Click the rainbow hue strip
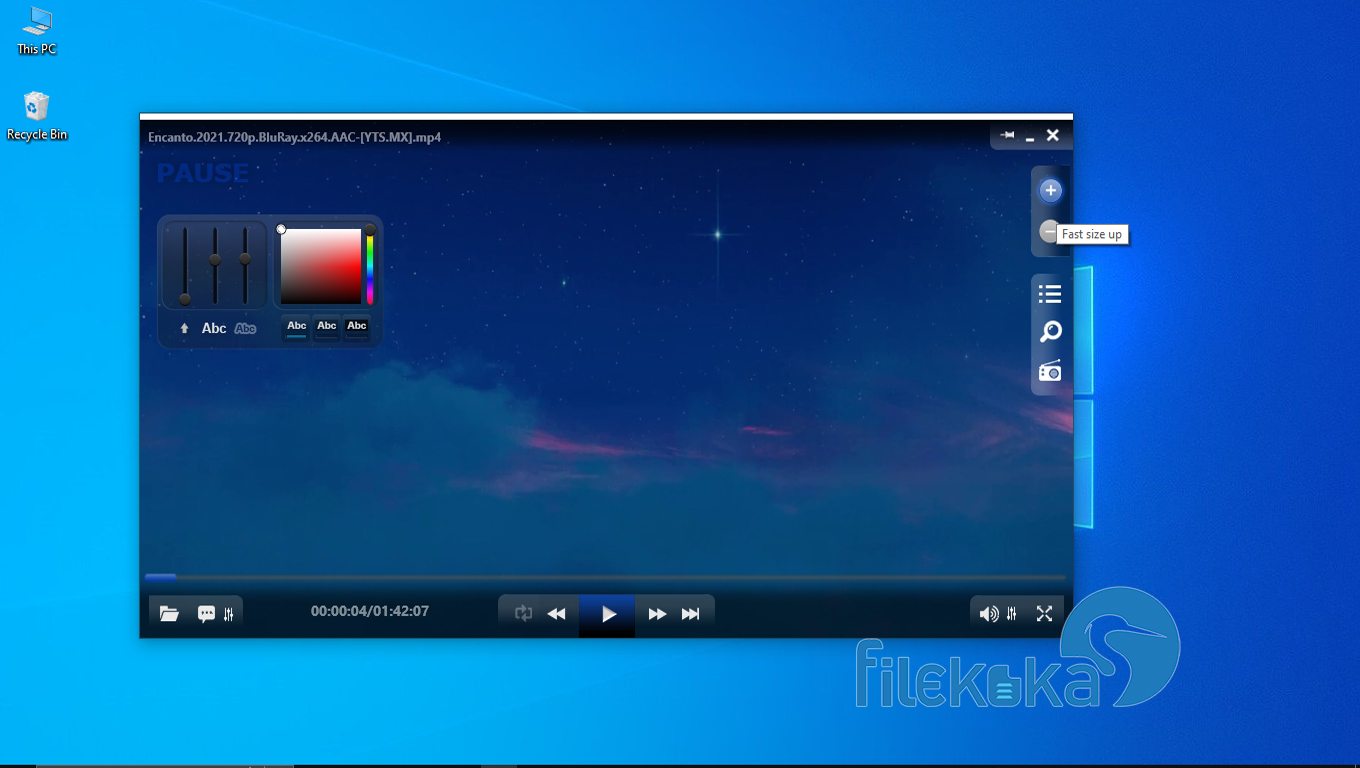 point(369,266)
